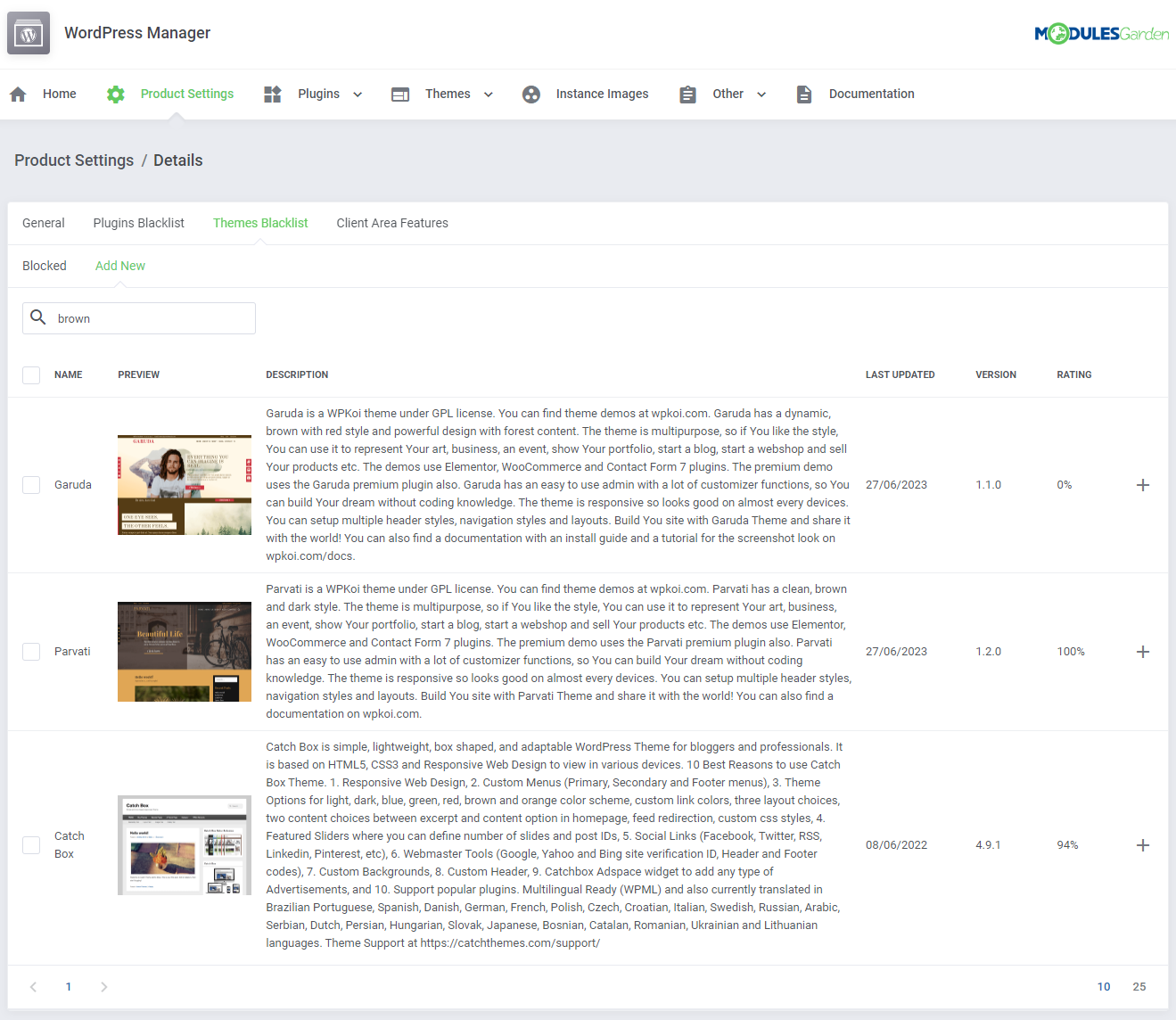Image resolution: width=1176 pixels, height=1020 pixels.
Task: Toggle the select-all checkbox in table header
Action: click(x=31, y=374)
